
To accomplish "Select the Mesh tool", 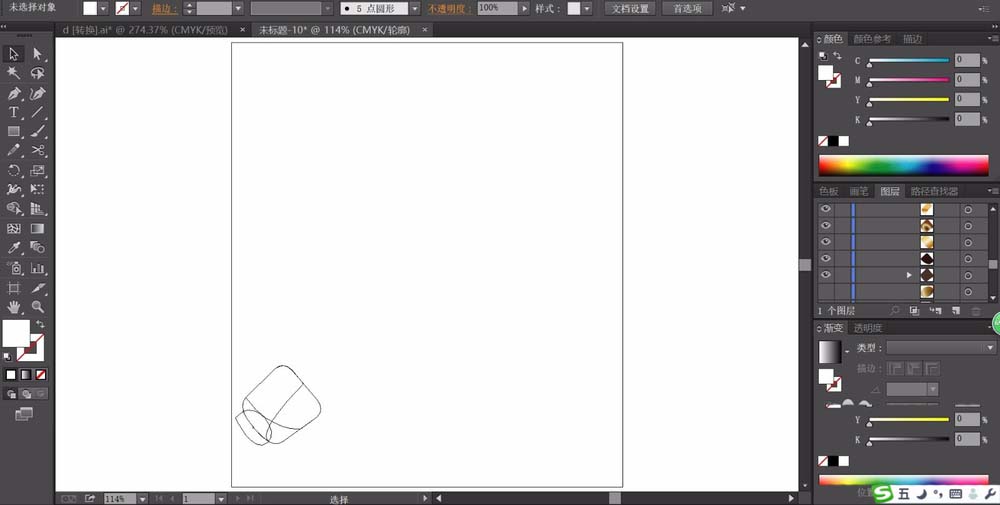I will [14, 228].
